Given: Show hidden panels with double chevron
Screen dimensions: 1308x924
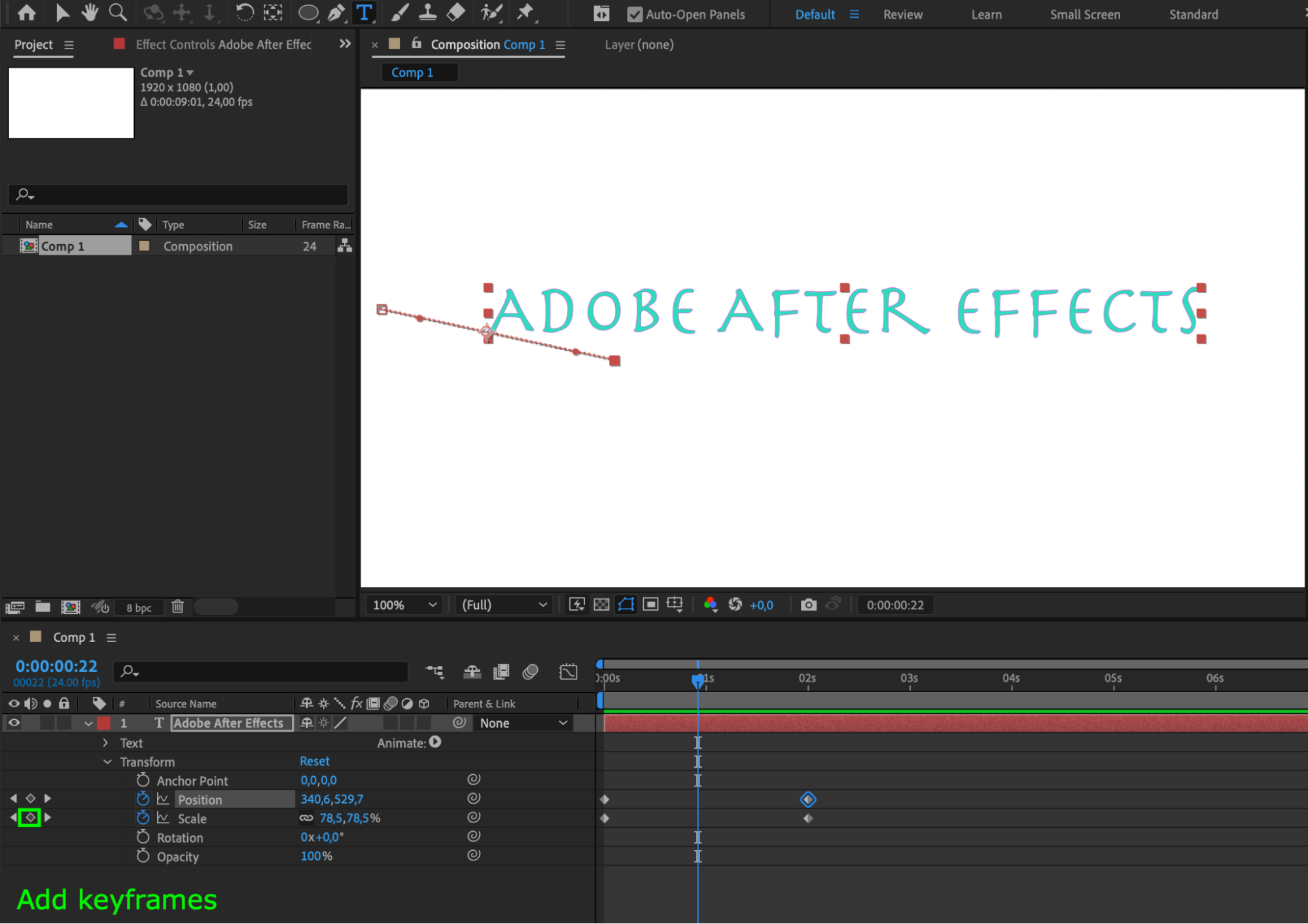Looking at the screenshot, I should click(x=345, y=44).
